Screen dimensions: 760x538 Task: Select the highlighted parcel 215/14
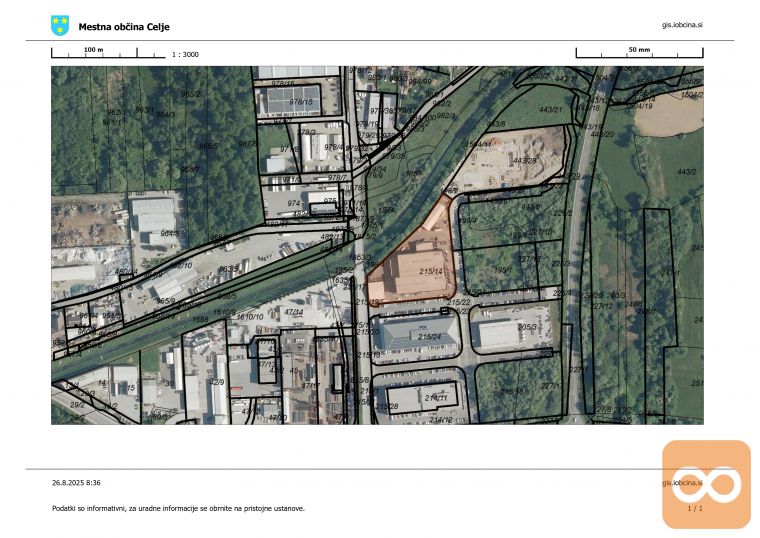(x=415, y=262)
